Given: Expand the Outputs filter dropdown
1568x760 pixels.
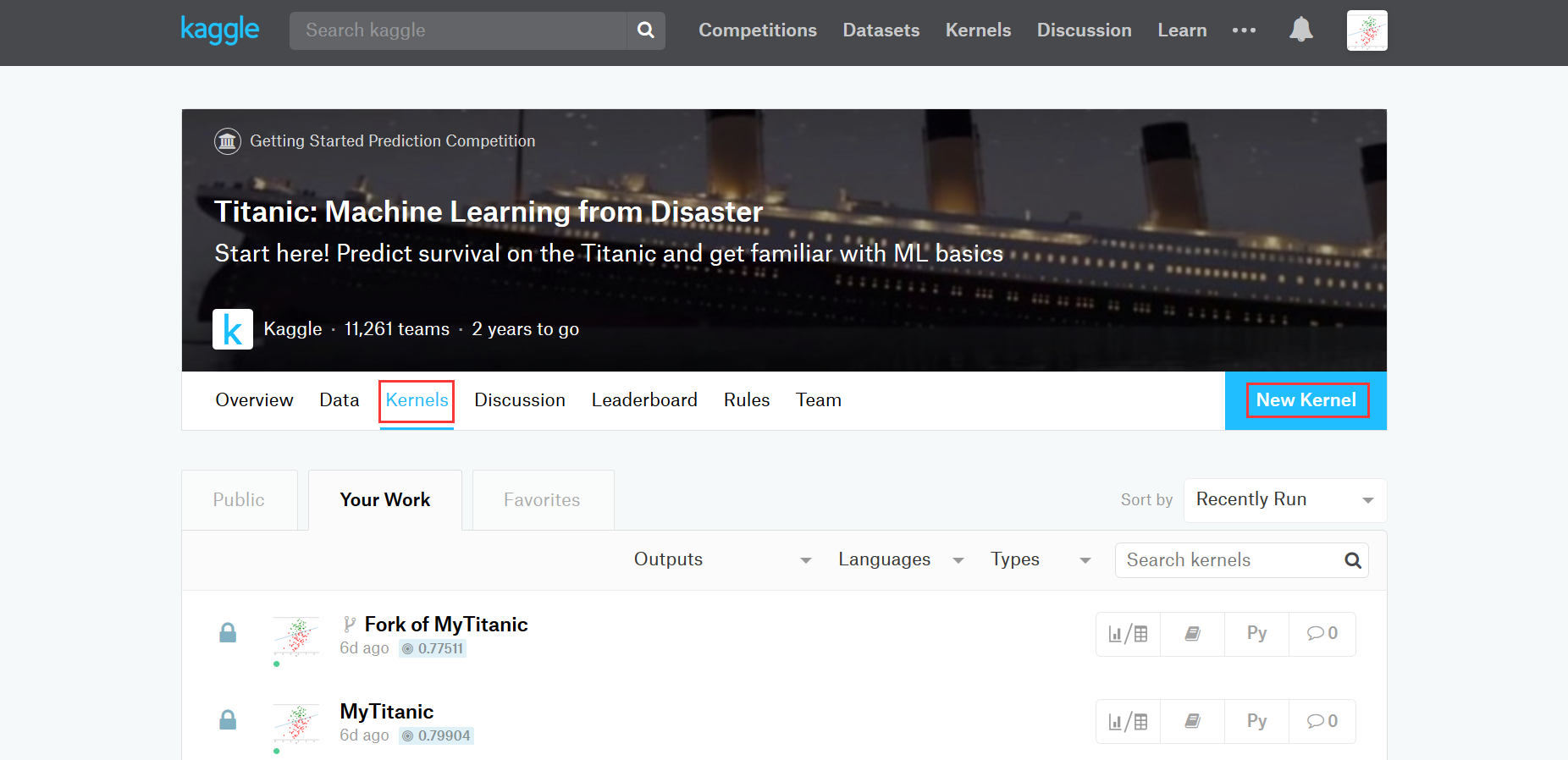Looking at the screenshot, I should pyautogui.click(x=722, y=560).
